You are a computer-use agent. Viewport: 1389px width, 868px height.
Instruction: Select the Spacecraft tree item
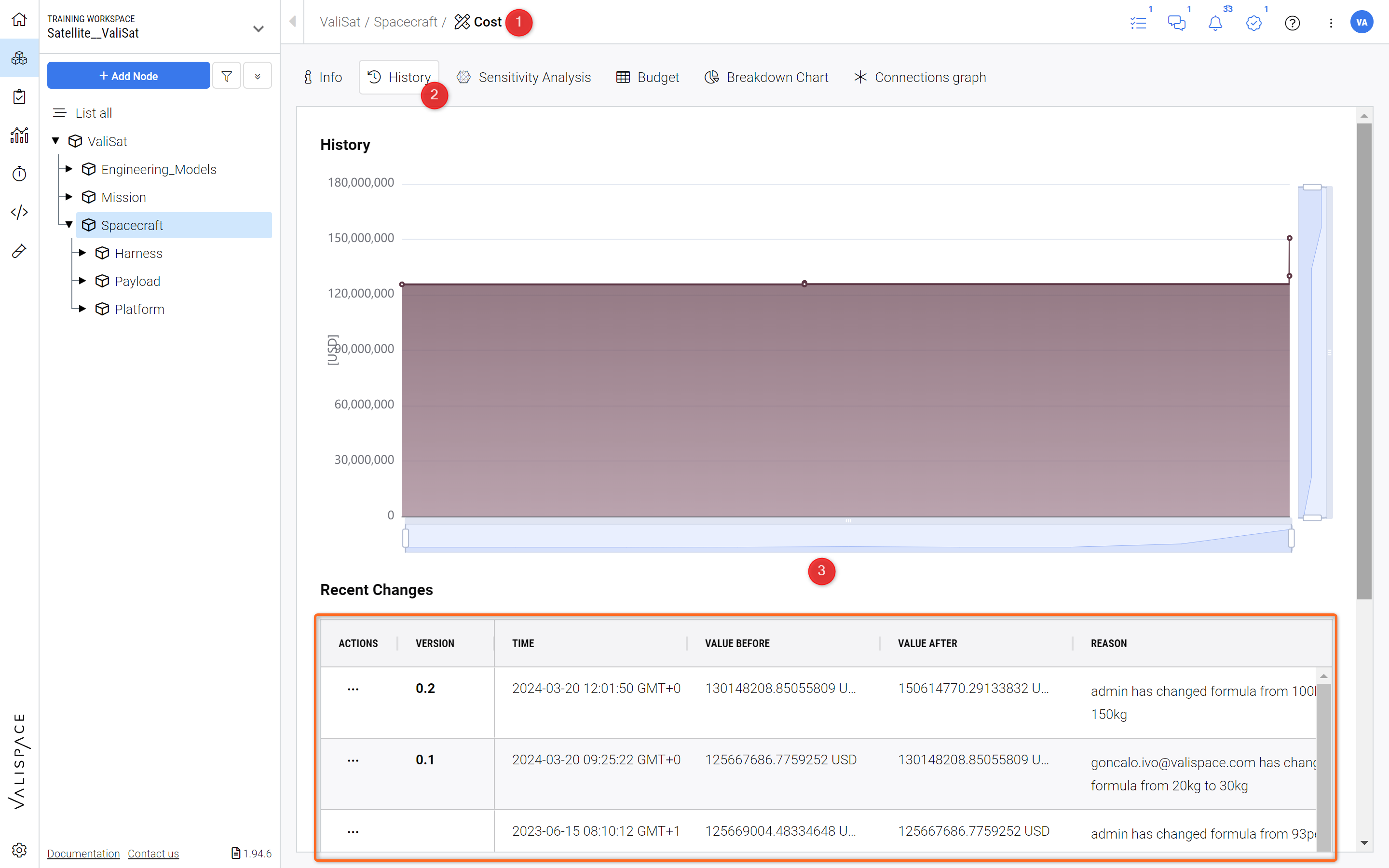coord(174,225)
